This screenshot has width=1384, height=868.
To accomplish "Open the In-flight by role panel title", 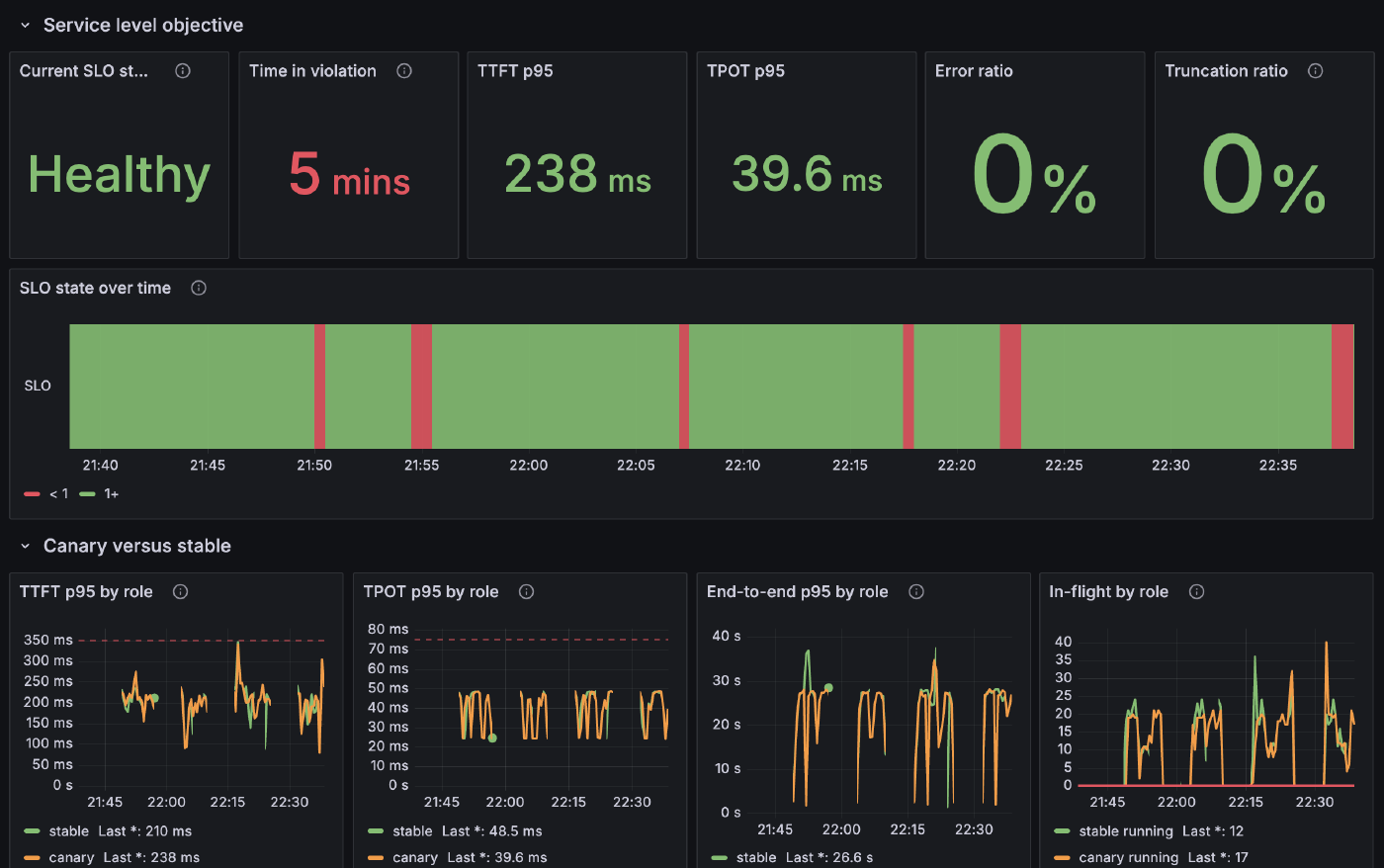I will click(x=1108, y=592).
